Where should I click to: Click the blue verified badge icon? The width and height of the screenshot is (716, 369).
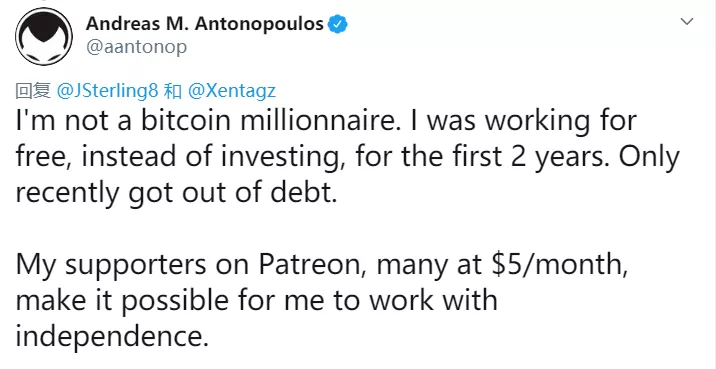[338, 24]
